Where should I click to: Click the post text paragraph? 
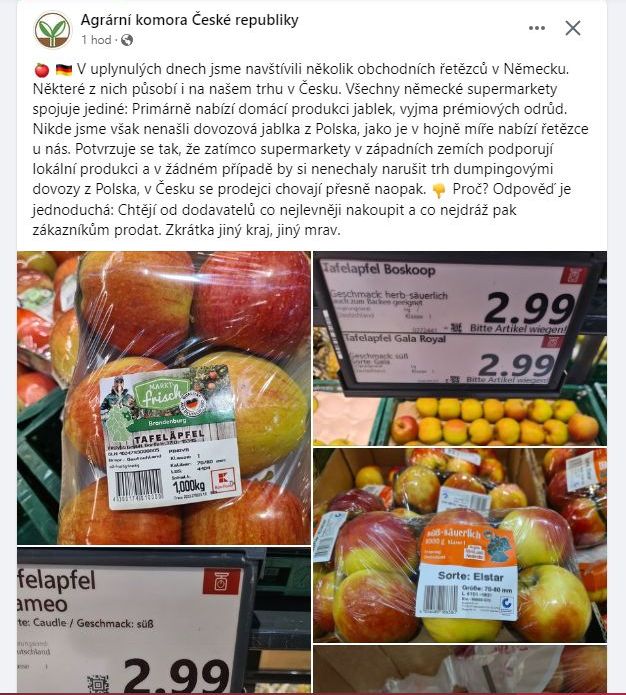pyautogui.click(x=310, y=149)
